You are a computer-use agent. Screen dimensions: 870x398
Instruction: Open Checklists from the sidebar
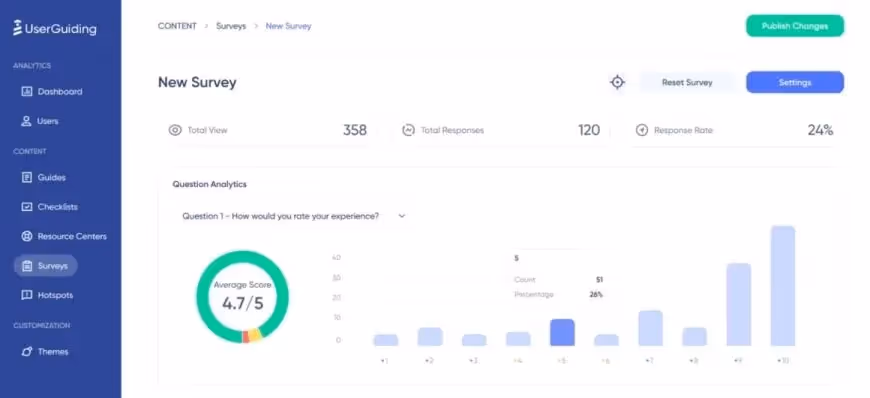pos(49,207)
